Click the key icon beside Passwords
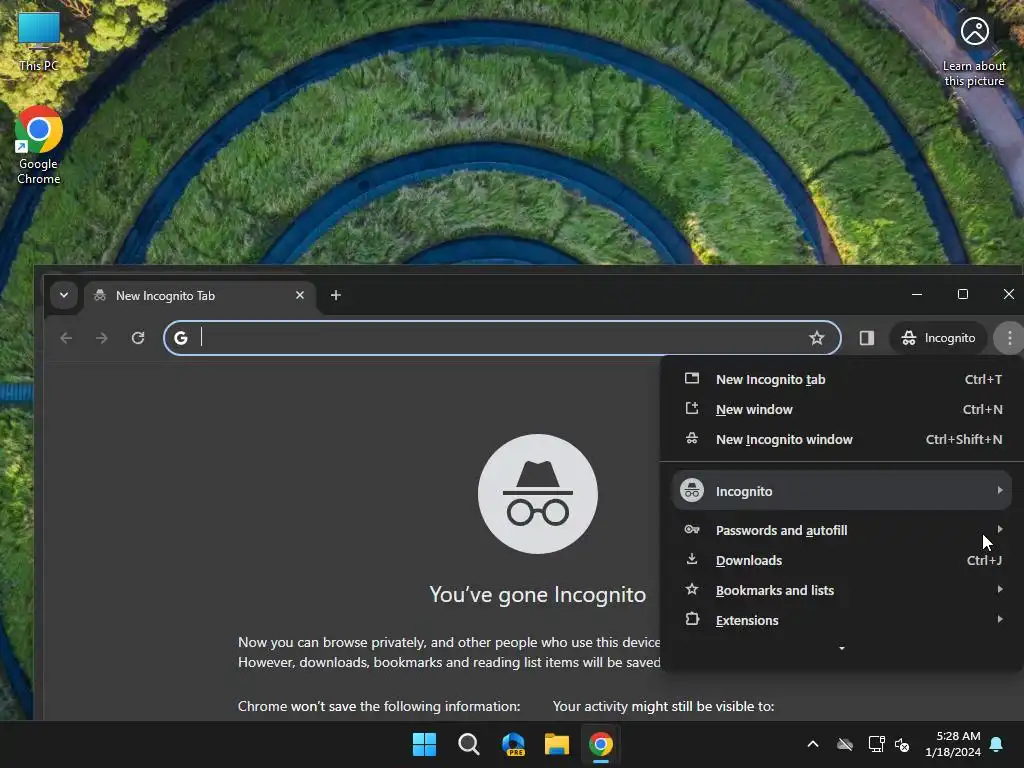Screen dimensions: 1024x768 pyautogui.click(x=692, y=530)
